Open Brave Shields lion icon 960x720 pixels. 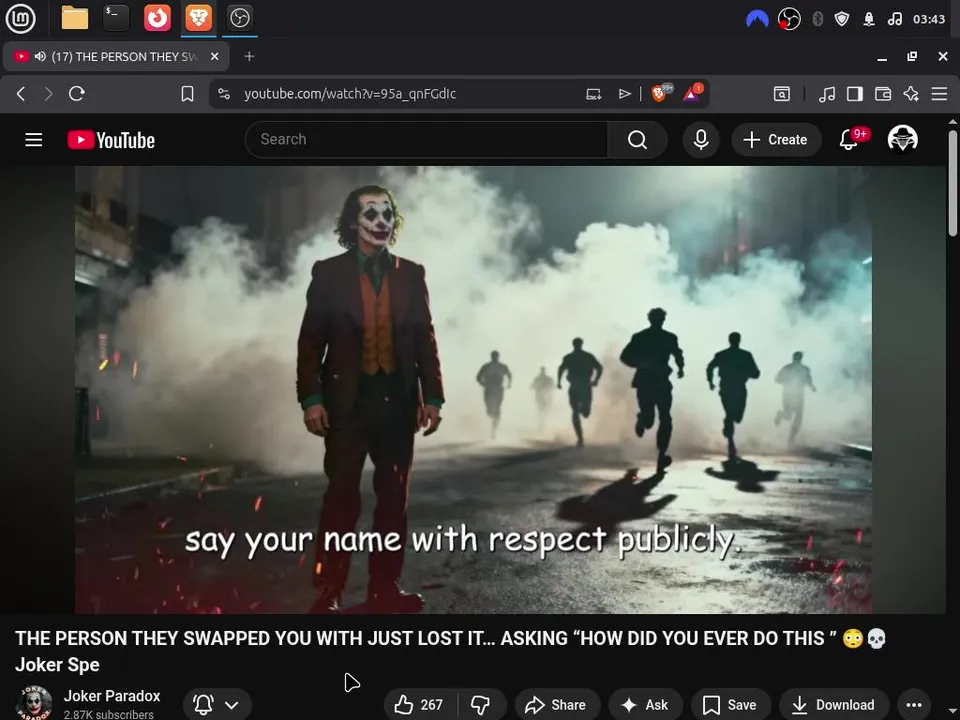tap(660, 93)
